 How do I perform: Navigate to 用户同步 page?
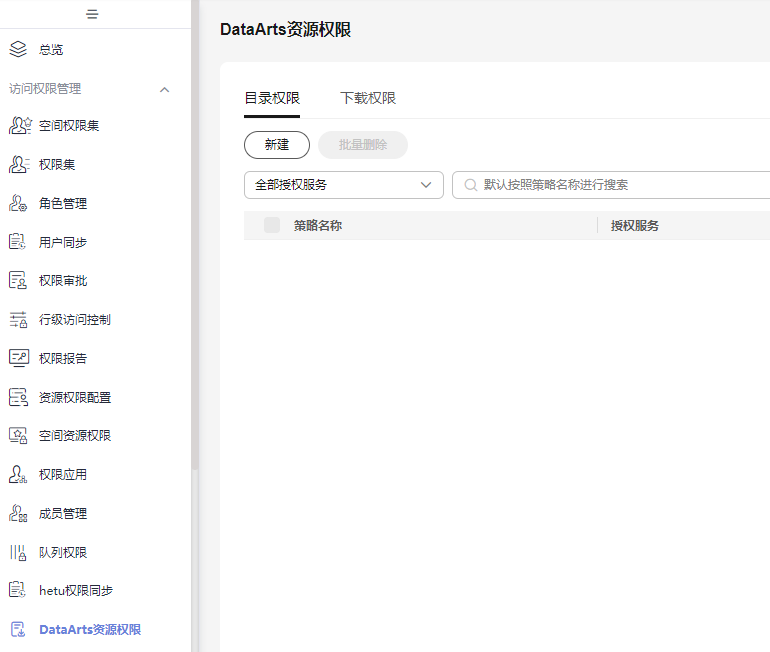pyautogui.click(x=63, y=242)
